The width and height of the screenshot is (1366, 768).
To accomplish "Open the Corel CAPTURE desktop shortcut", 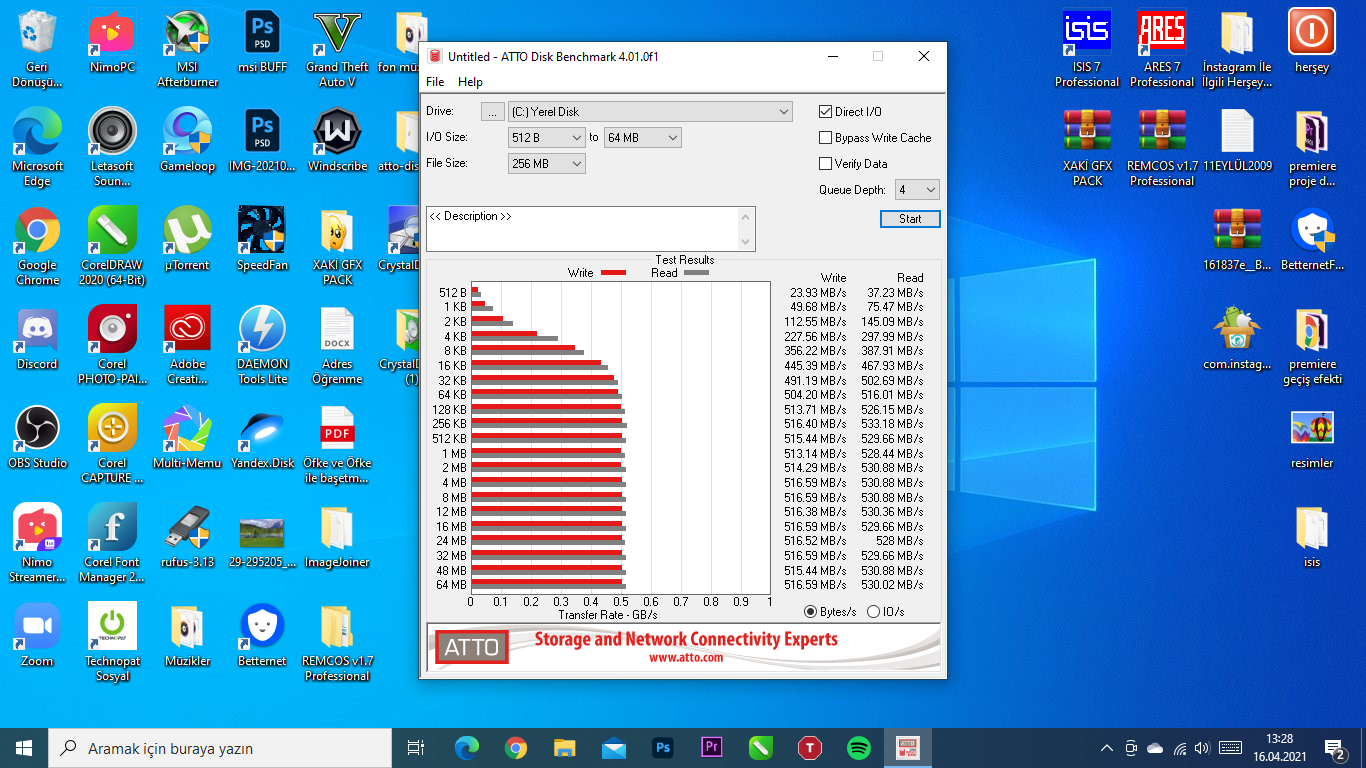I will click(x=112, y=443).
